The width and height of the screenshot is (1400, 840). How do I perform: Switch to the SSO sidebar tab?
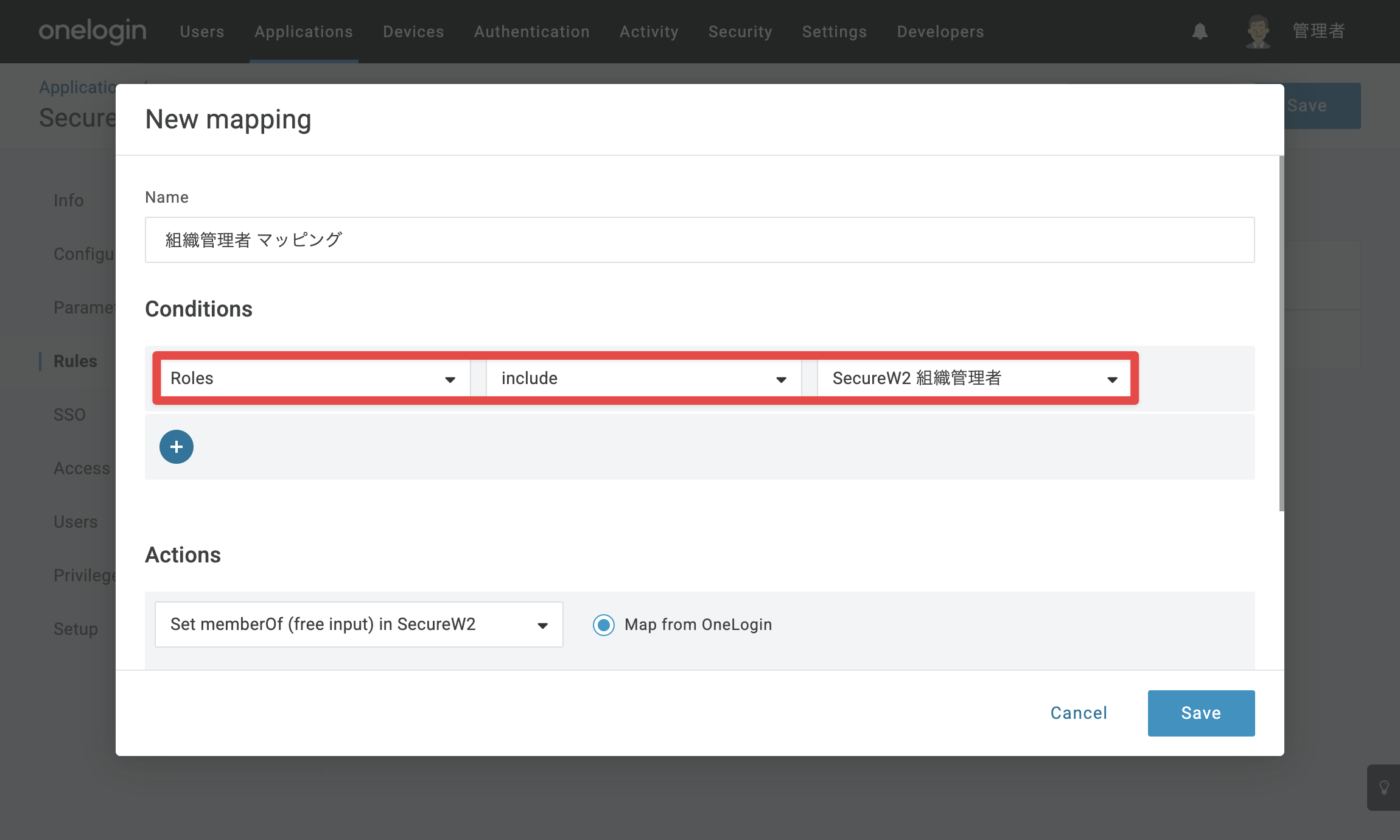69,415
